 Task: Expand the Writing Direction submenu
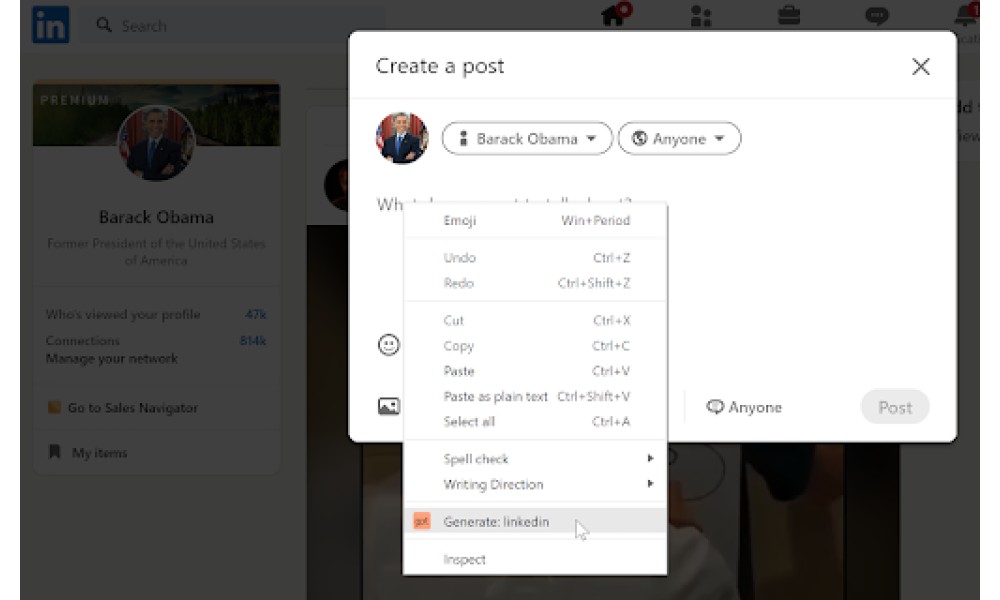point(535,484)
